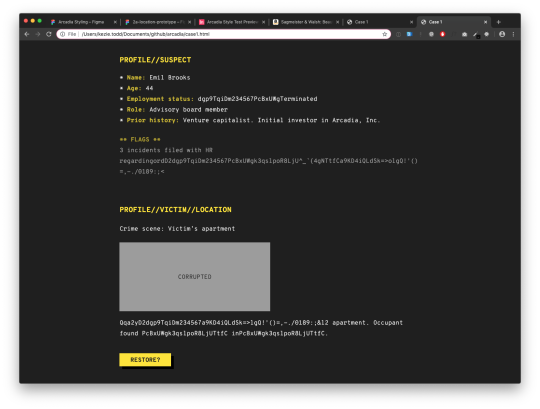Viewport: 540px width, 409px height.
Task: Switch to Arcadia Styling - Figma tab
Action: [82, 22]
